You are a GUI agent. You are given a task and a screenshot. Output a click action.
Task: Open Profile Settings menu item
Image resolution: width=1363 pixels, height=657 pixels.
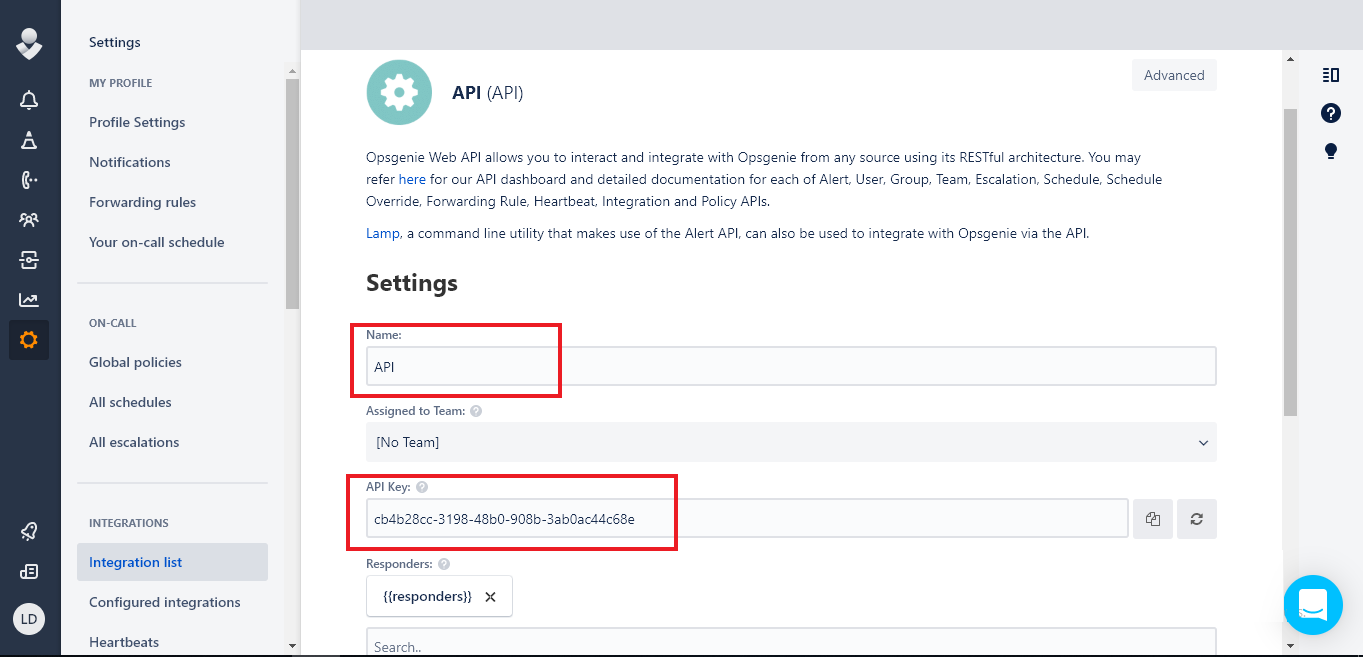tap(137, 122)
